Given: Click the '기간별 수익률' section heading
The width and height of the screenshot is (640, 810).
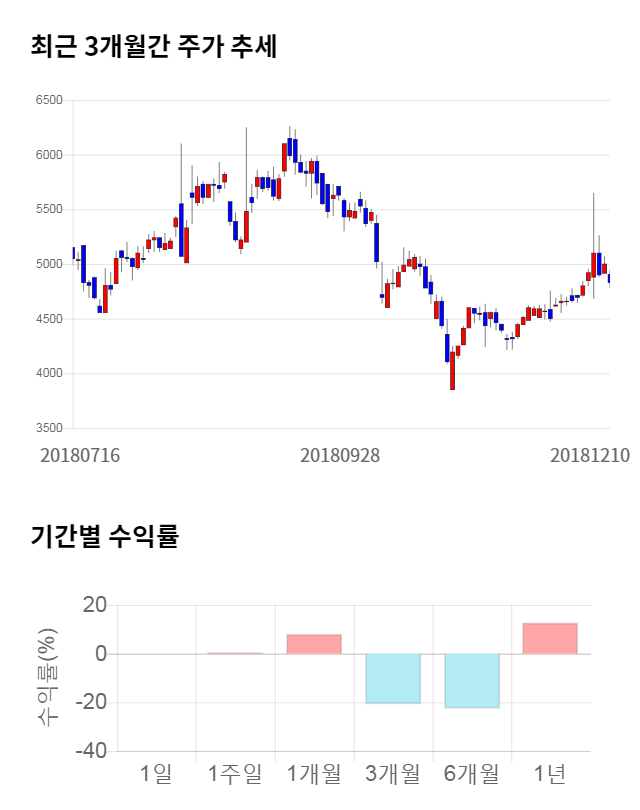Looking at the screenshot, I should click(104, 536).
